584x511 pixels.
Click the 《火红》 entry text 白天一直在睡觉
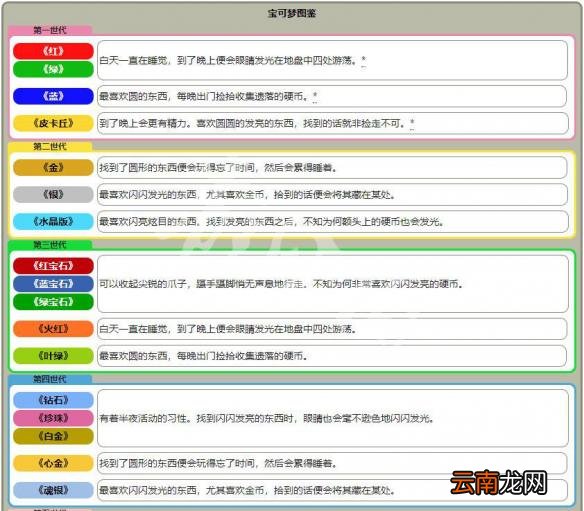coord(133,329)
